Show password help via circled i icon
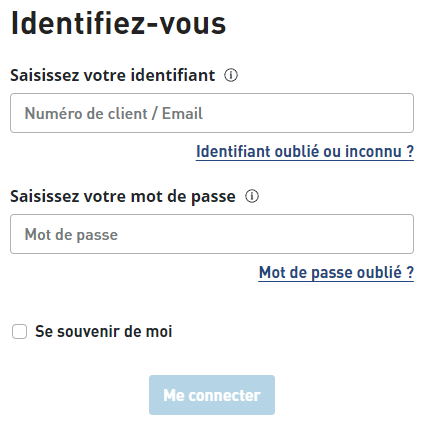 (252, 196)
